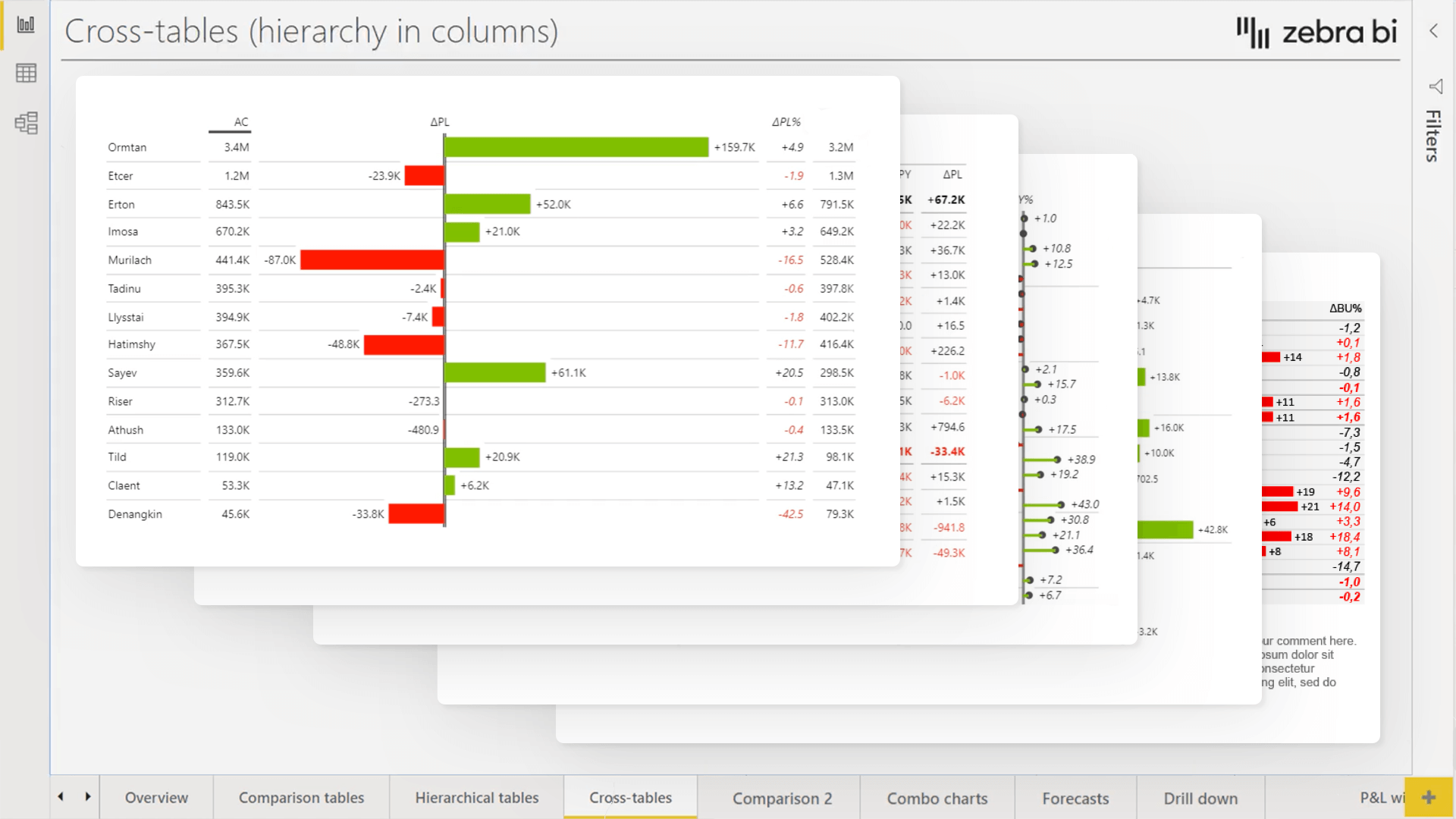
Task: Open the P&L page tab
Action: coord(1382,798)
